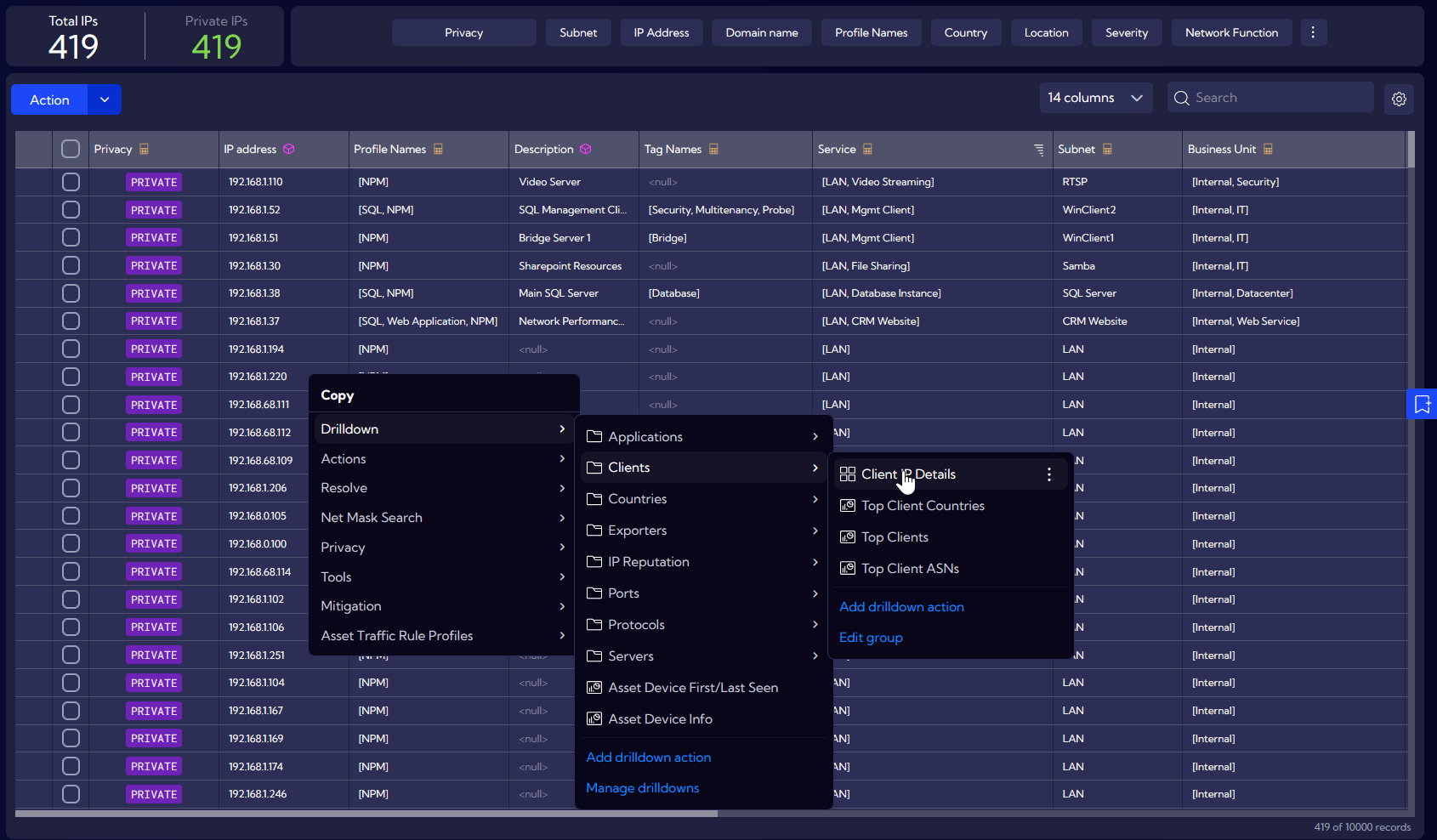Click the Manage drilldowns link
Screen dimensions: 1437x840
tap(643, 788)
